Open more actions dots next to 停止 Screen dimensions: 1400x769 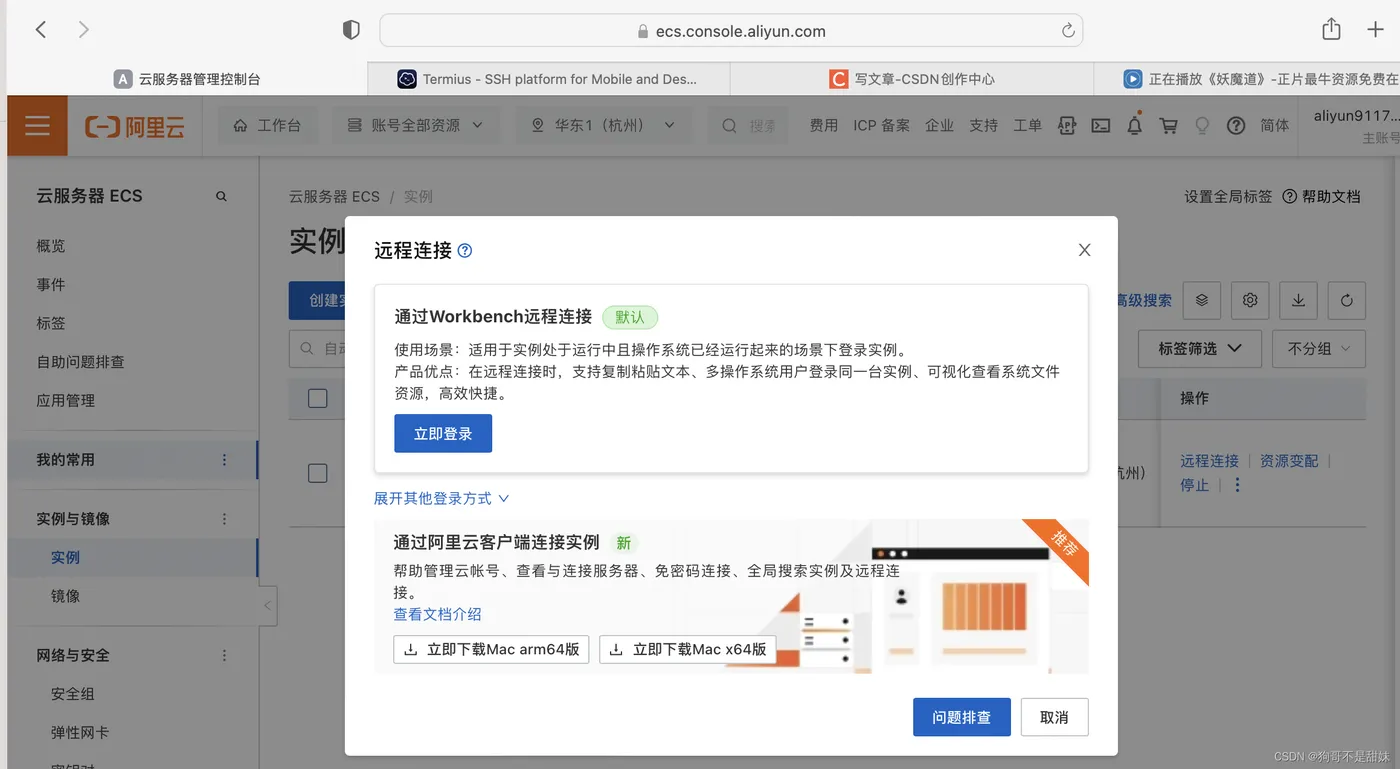click(1237, 485)
